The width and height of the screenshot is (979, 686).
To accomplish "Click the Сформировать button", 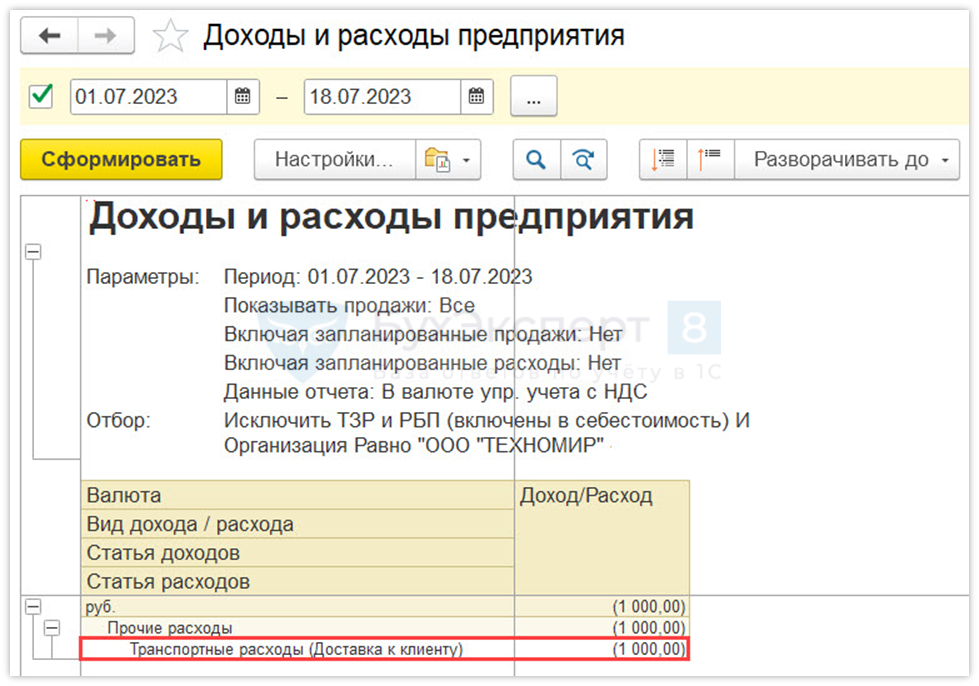I will point(121,160).
